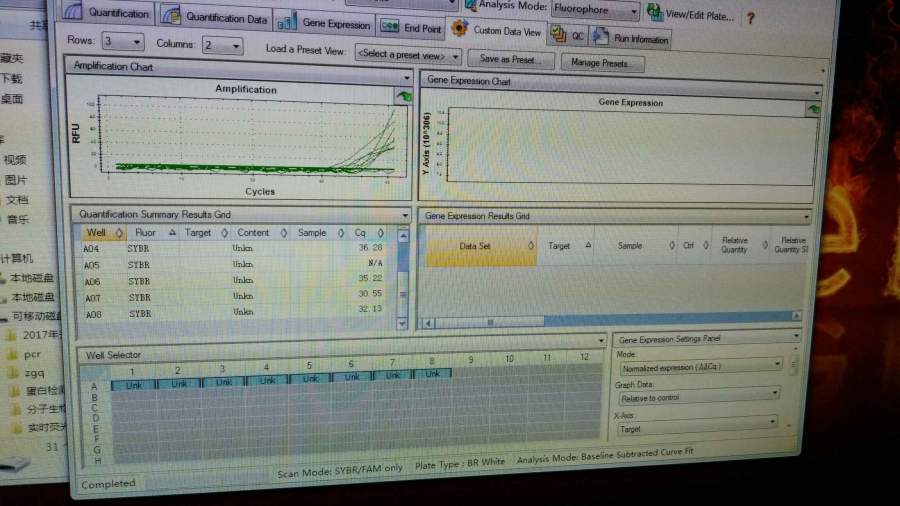Screen dimensions: 900x506
Task: Select the A05 row with N/A Cq
Action: pyautogui.click(x=234, y=264)
